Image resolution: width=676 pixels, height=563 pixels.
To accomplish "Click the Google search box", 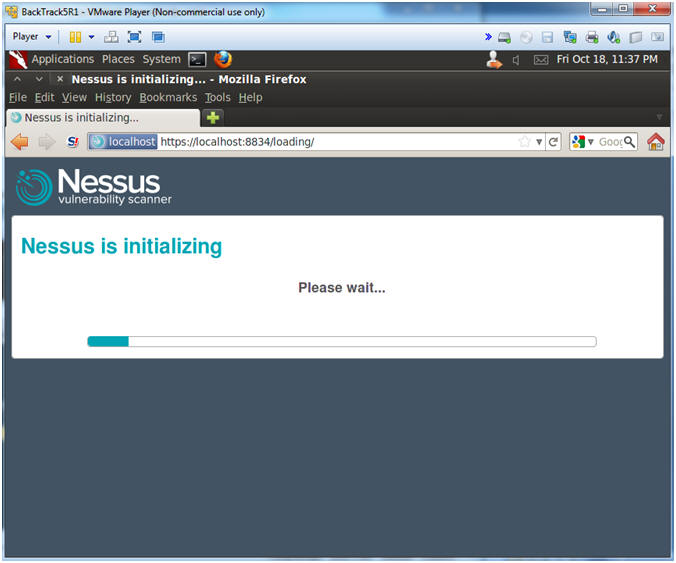I will pos(610,141).
